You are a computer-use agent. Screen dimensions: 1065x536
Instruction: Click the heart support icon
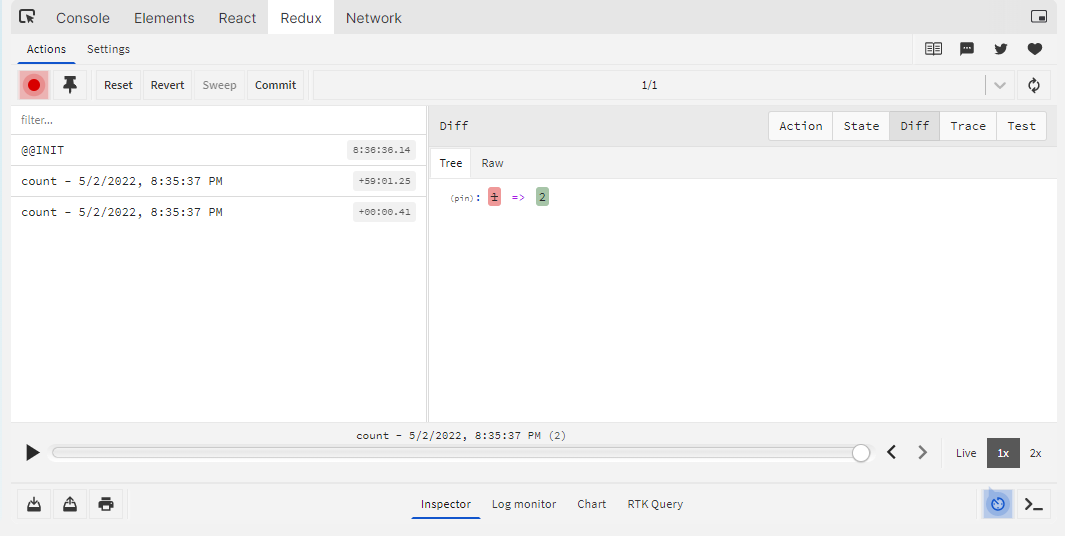click(1034, 49)
